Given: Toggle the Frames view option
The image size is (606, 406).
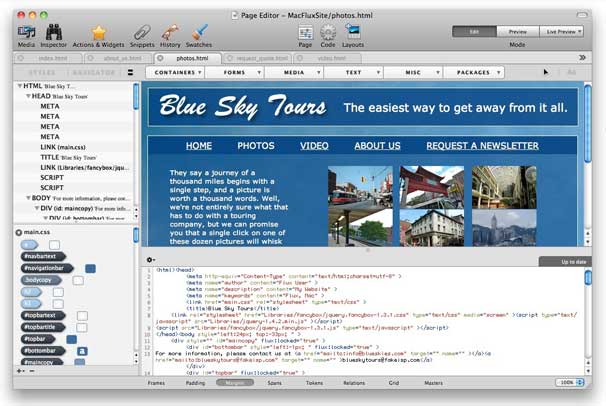Looking at the screenshot, I should 156,383.
